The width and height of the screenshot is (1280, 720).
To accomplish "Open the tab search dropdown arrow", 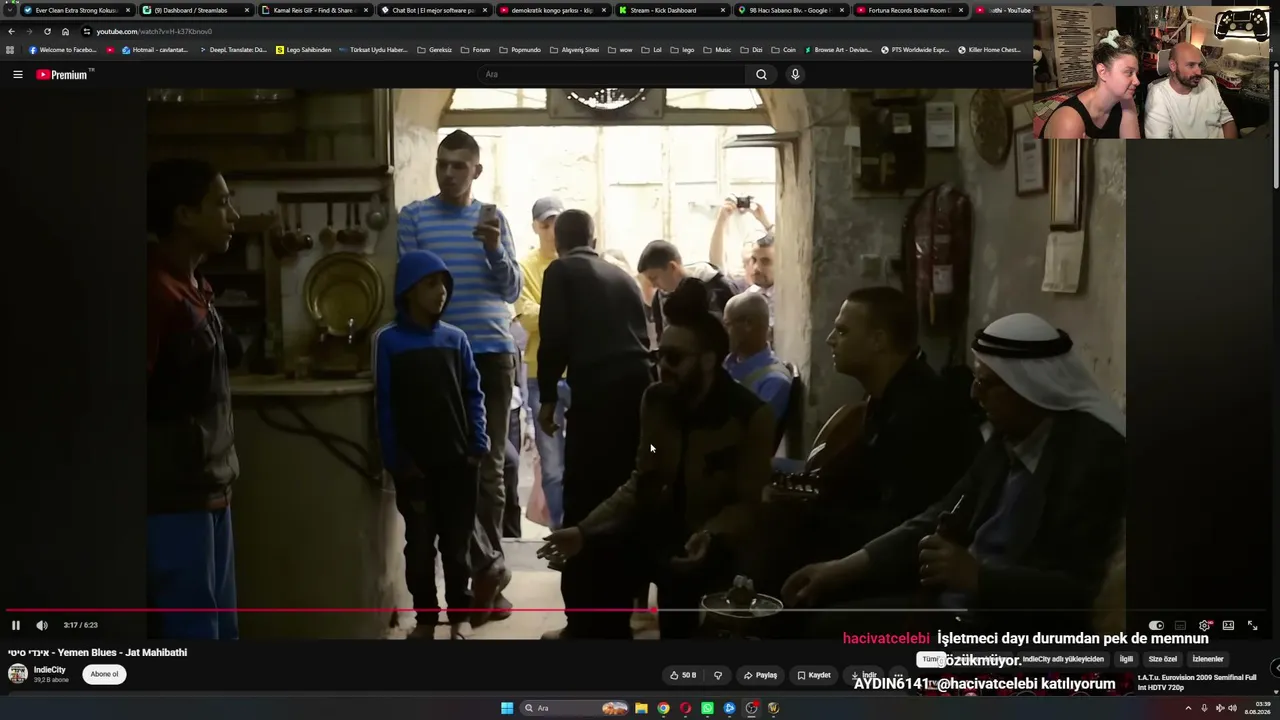I will coord(9,10).
